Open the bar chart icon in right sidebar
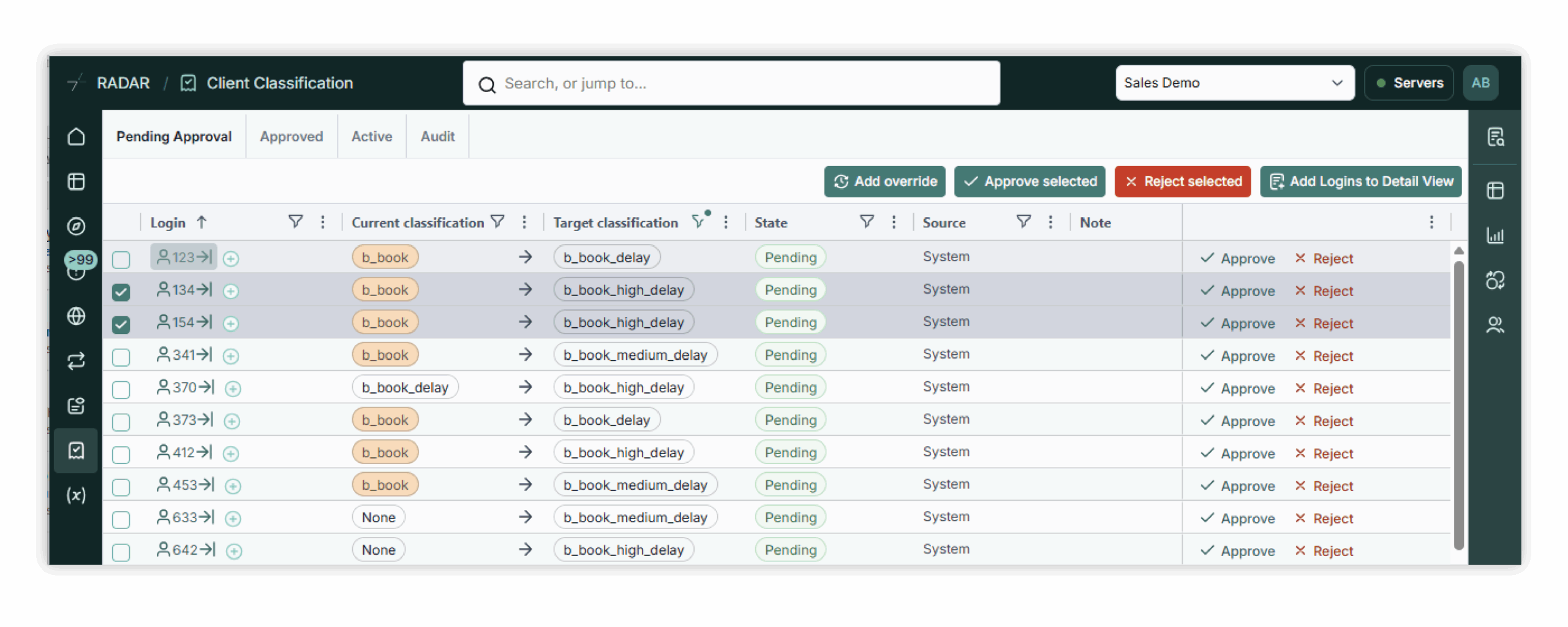 pos(1495,235)
